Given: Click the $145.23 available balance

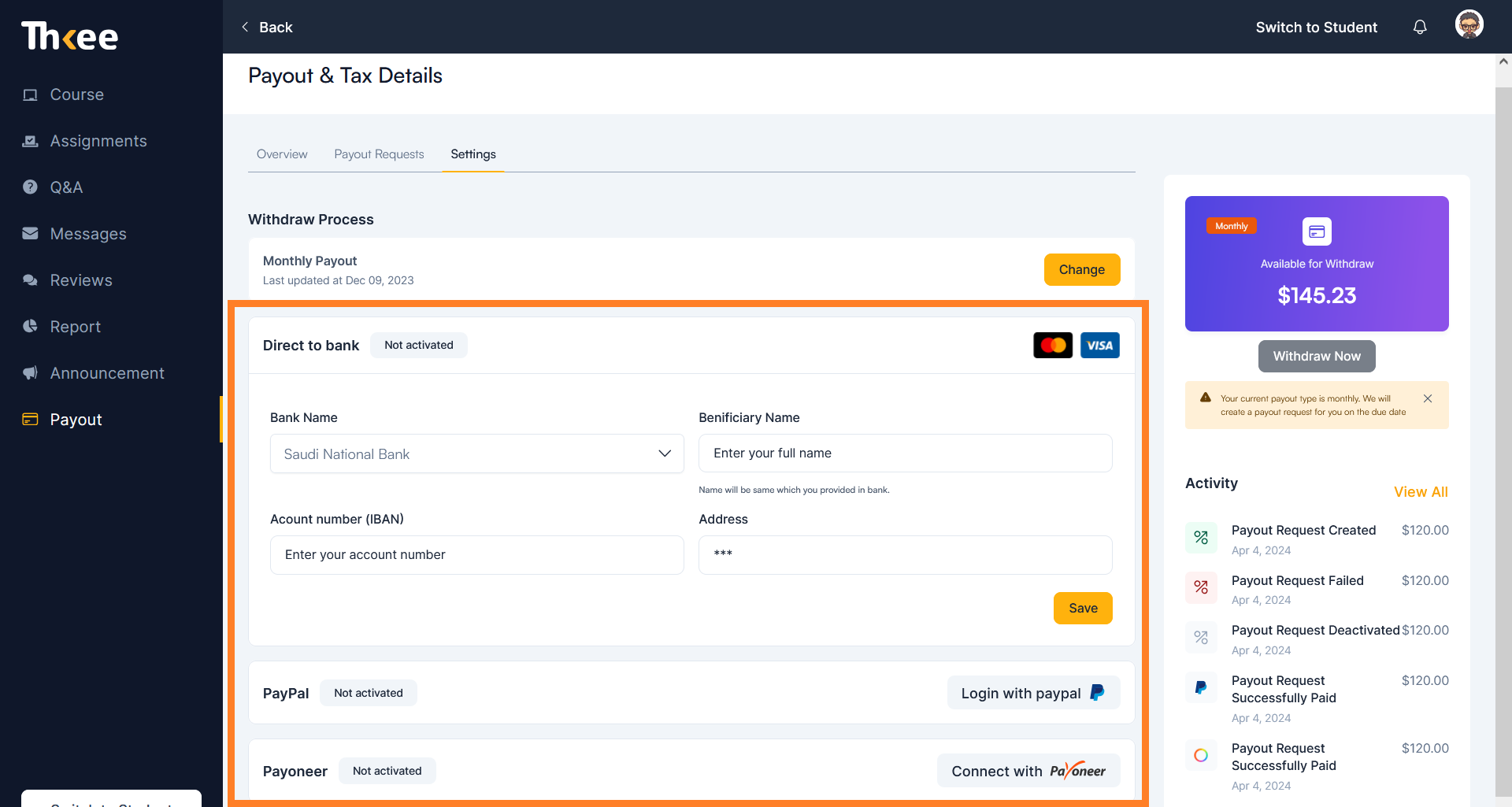Looking at the screenshot, I should coord(1317,295).
